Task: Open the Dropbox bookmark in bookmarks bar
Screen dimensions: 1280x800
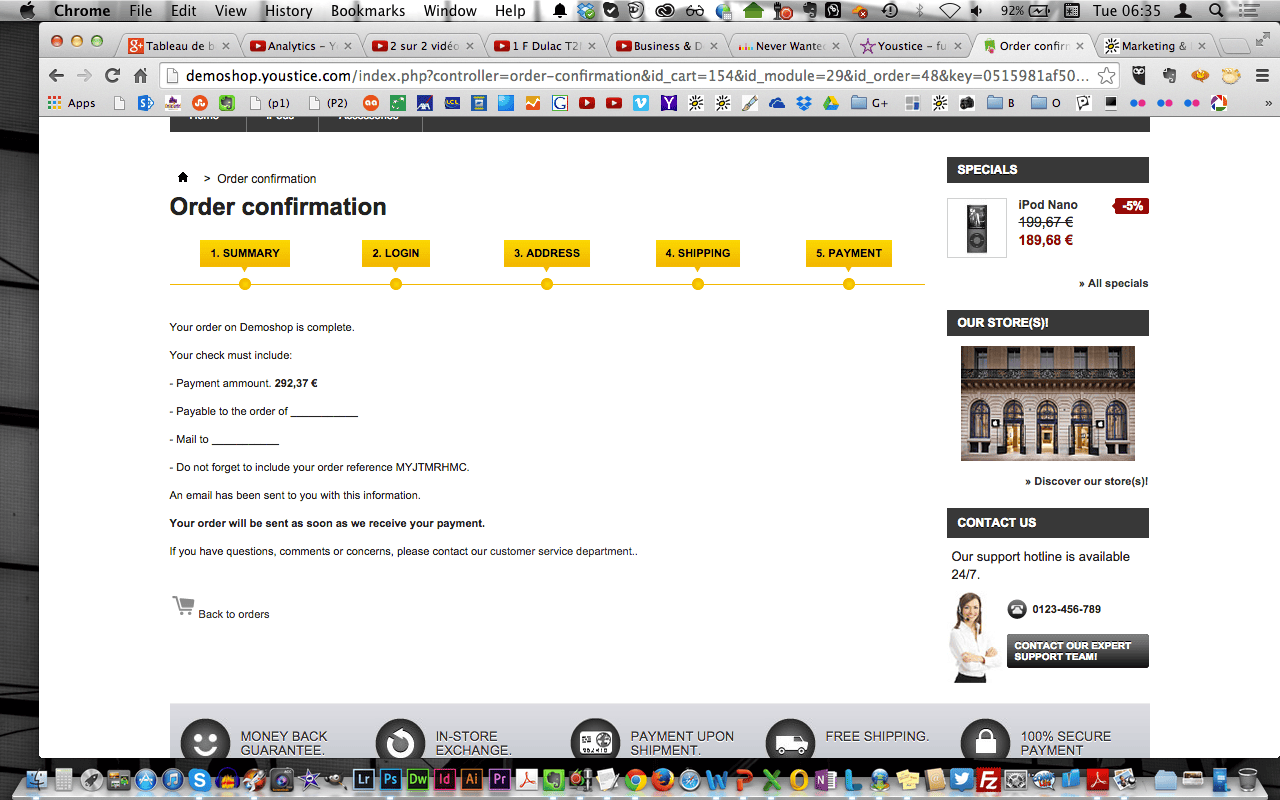Action: click(x=803, y=103)
